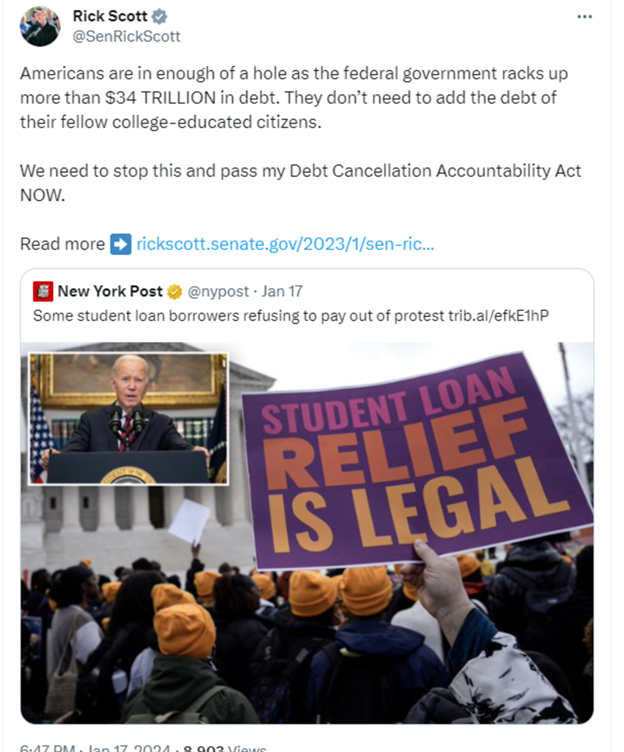This screenshot has width=624, height=752.
Task: Click the New York Post account name
Action: coord(110,291)
